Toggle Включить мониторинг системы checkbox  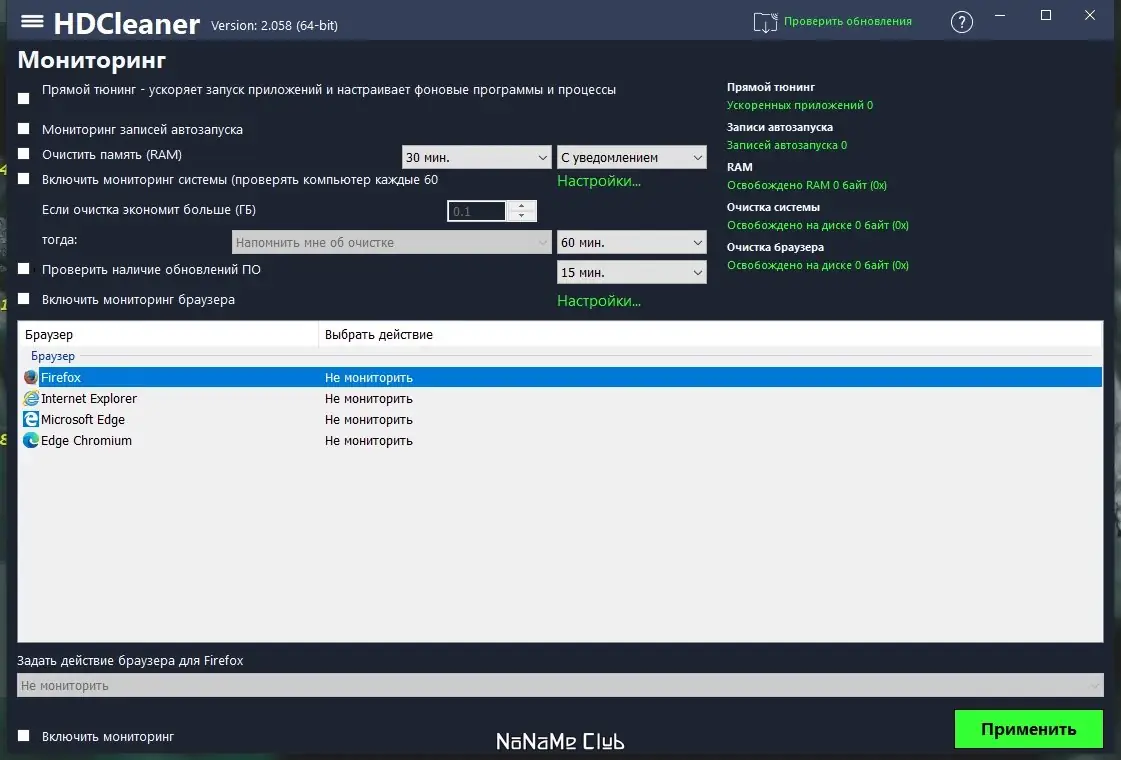tap(24, 179)
